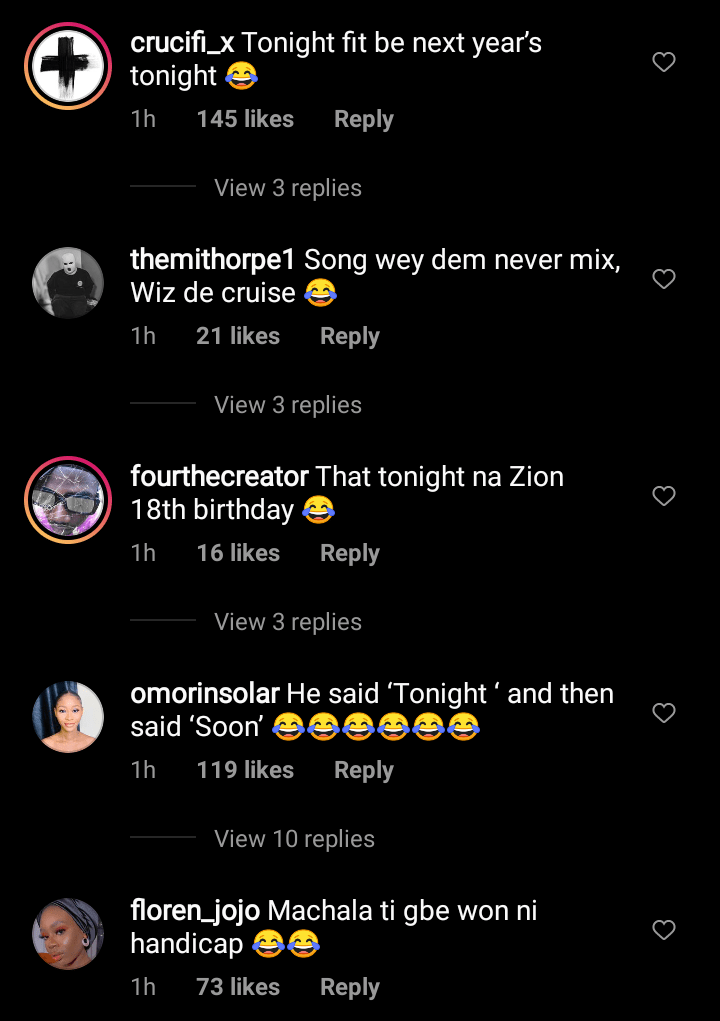Like fourthecreator's Zion birthday comment

[x=664, y=496]
